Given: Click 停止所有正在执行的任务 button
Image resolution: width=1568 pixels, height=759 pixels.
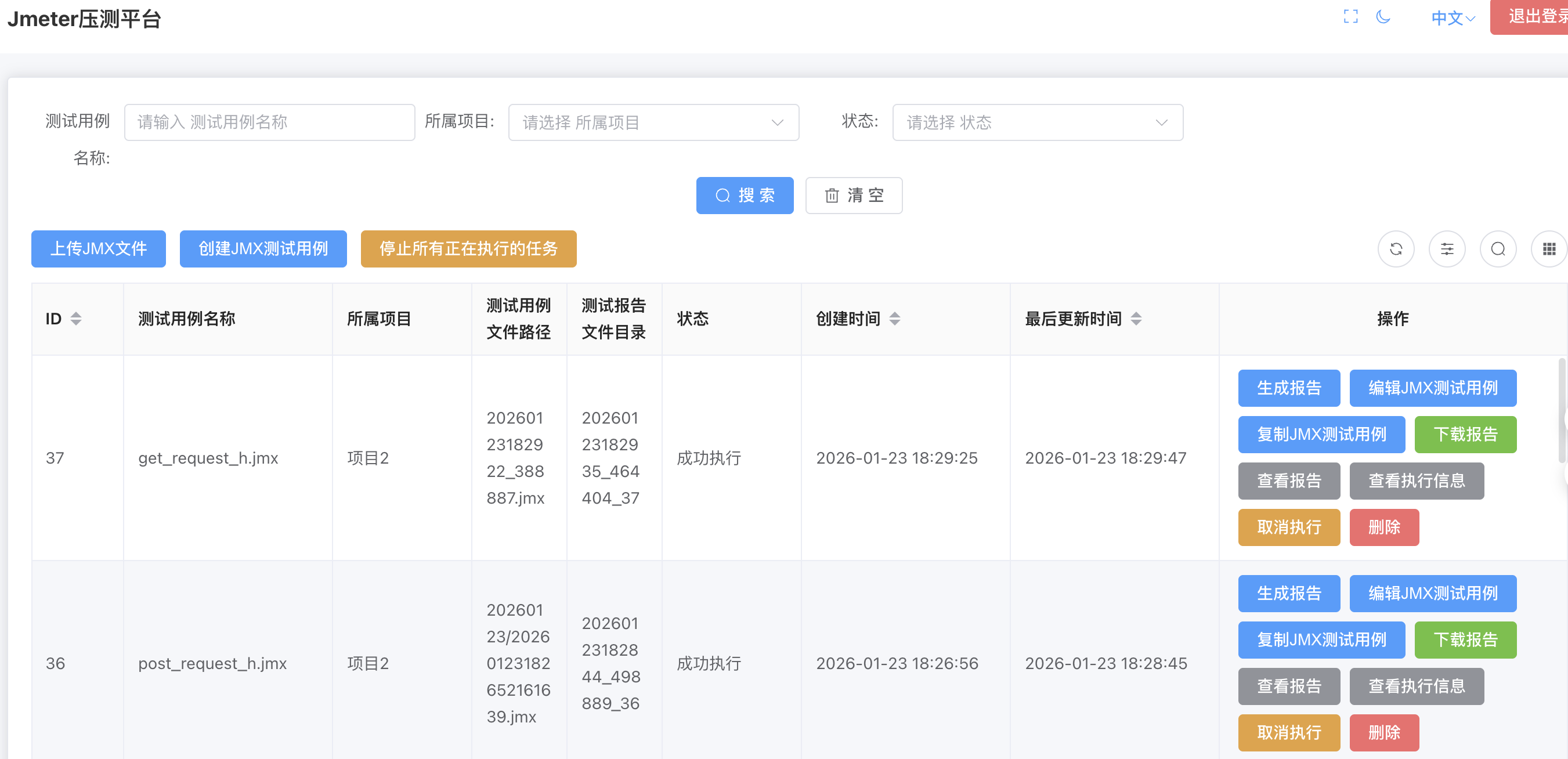Looking at the screenshot, I should click(468, 249).
